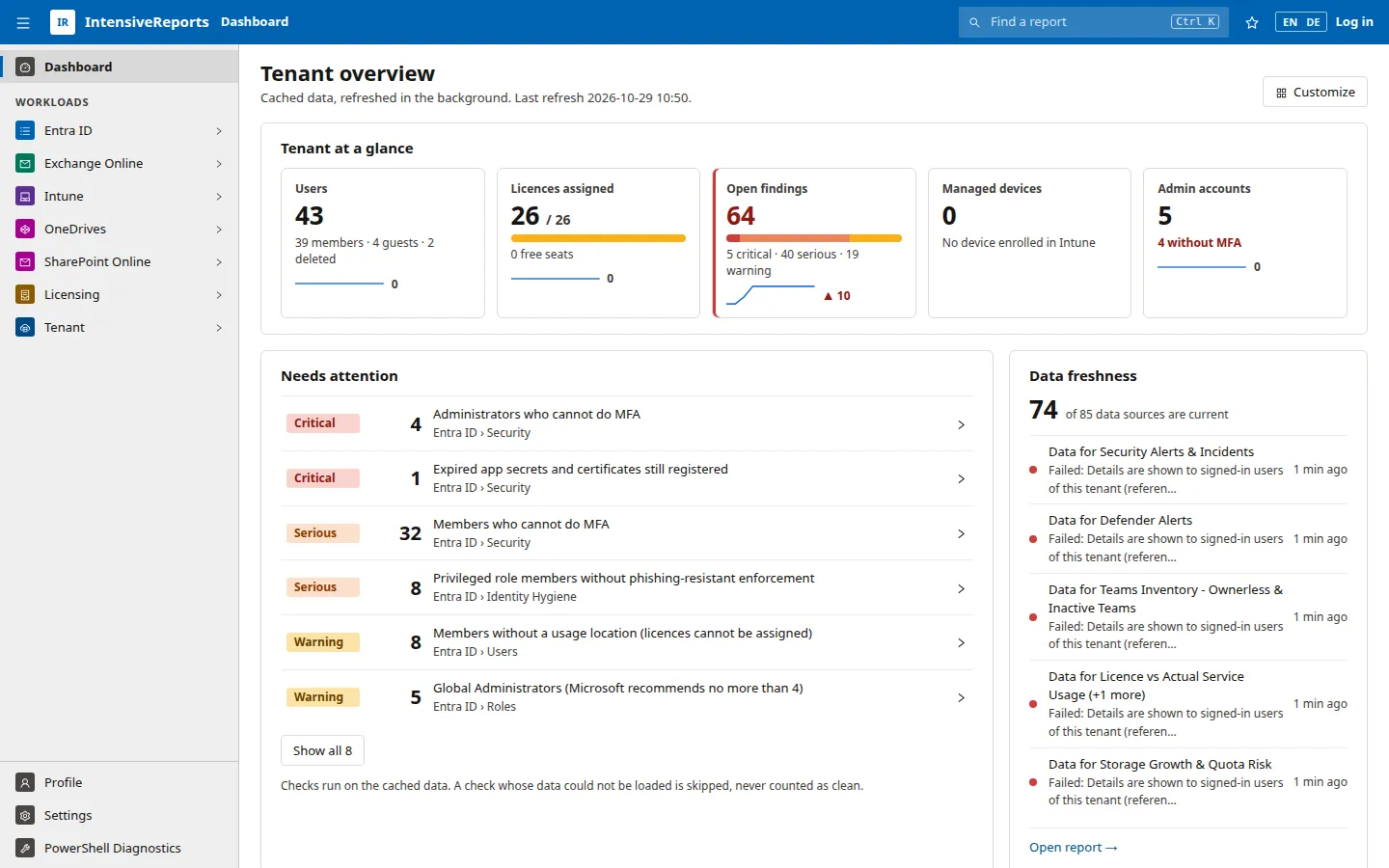The height and width of the screenshot is (868, 1389).
Task: Click the OneDrives workload icon
Action: coord(25,230)
